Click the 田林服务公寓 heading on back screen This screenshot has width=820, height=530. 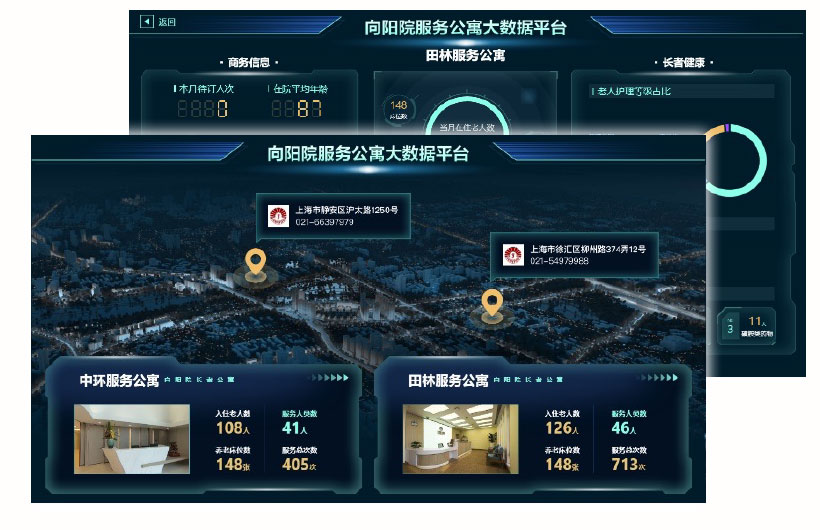pyautogui.click(x=465, y=56)
